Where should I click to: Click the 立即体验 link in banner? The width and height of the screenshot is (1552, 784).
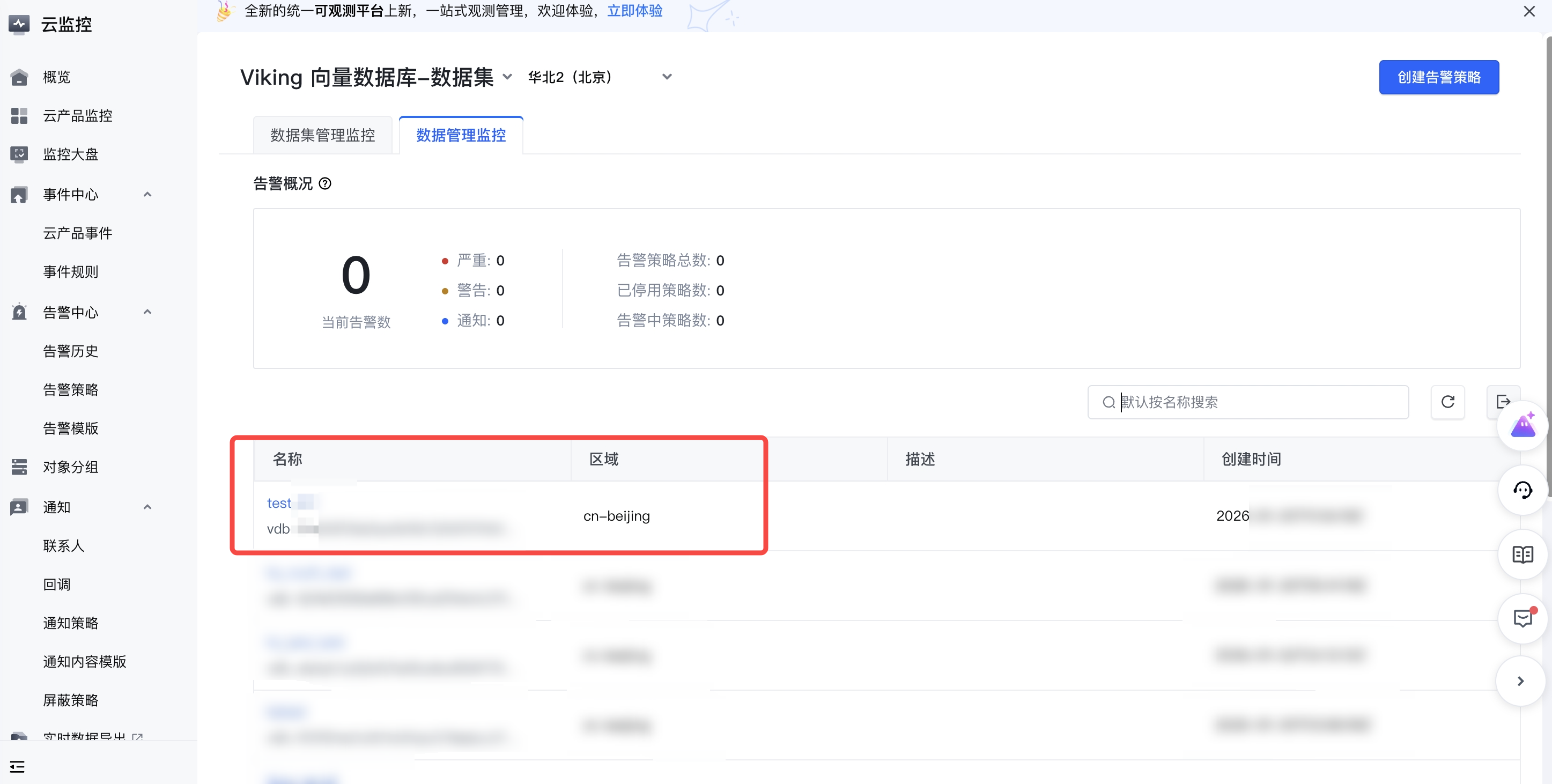click(634, 11)
